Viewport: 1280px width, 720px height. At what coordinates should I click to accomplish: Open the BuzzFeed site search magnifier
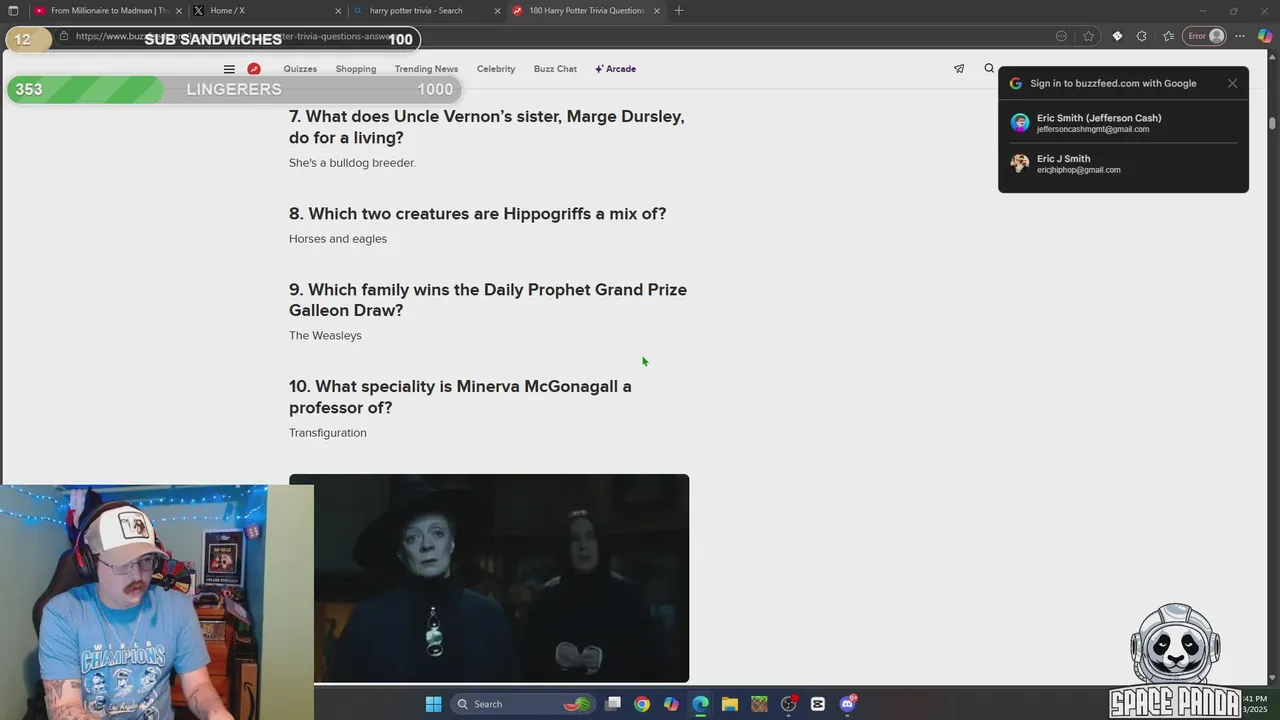point(989,69)
